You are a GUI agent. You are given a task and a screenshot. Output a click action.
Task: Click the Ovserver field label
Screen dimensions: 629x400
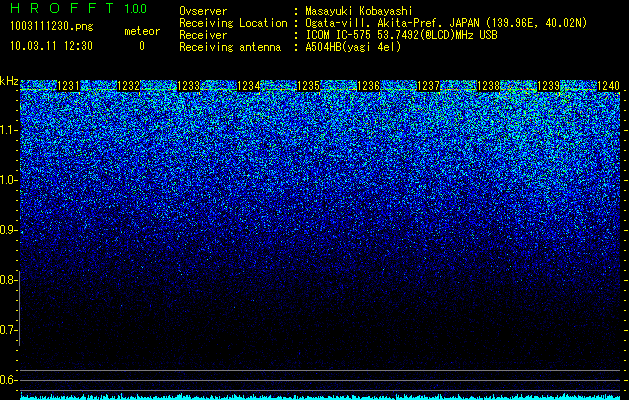click(x=203, y=11)
